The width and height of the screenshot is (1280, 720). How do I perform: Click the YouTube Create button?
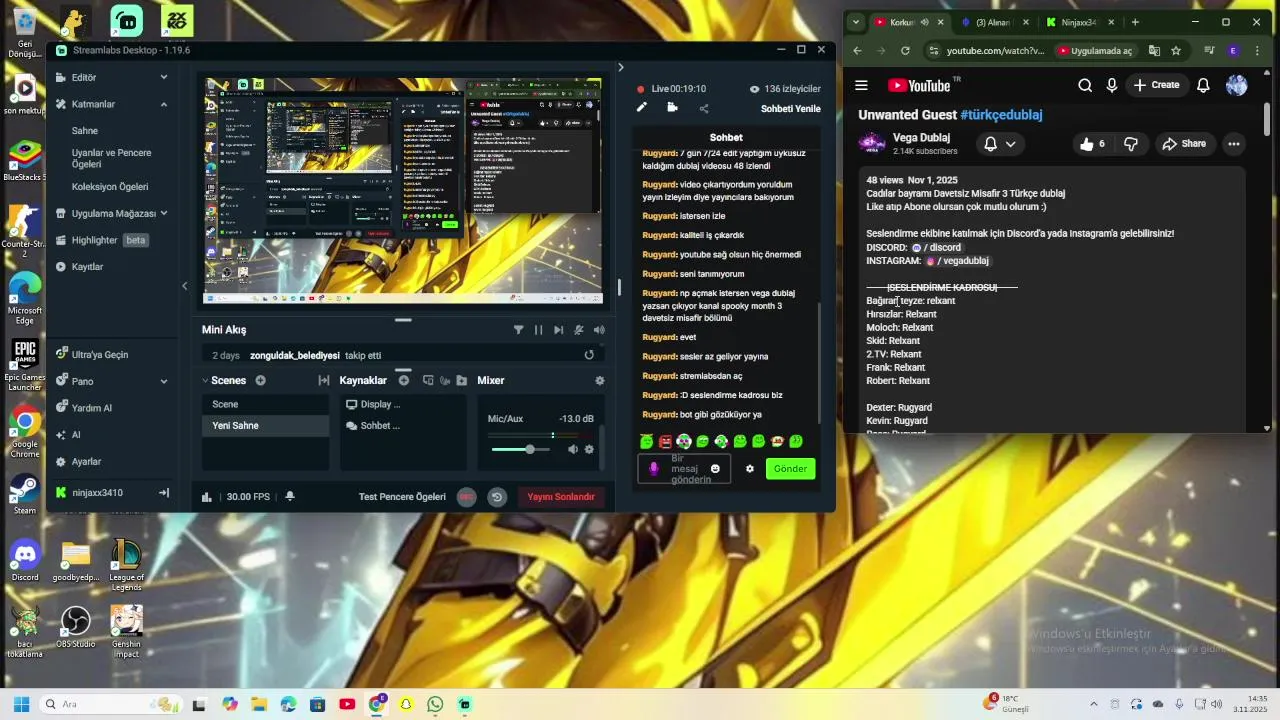click(x=1157, y=85)
